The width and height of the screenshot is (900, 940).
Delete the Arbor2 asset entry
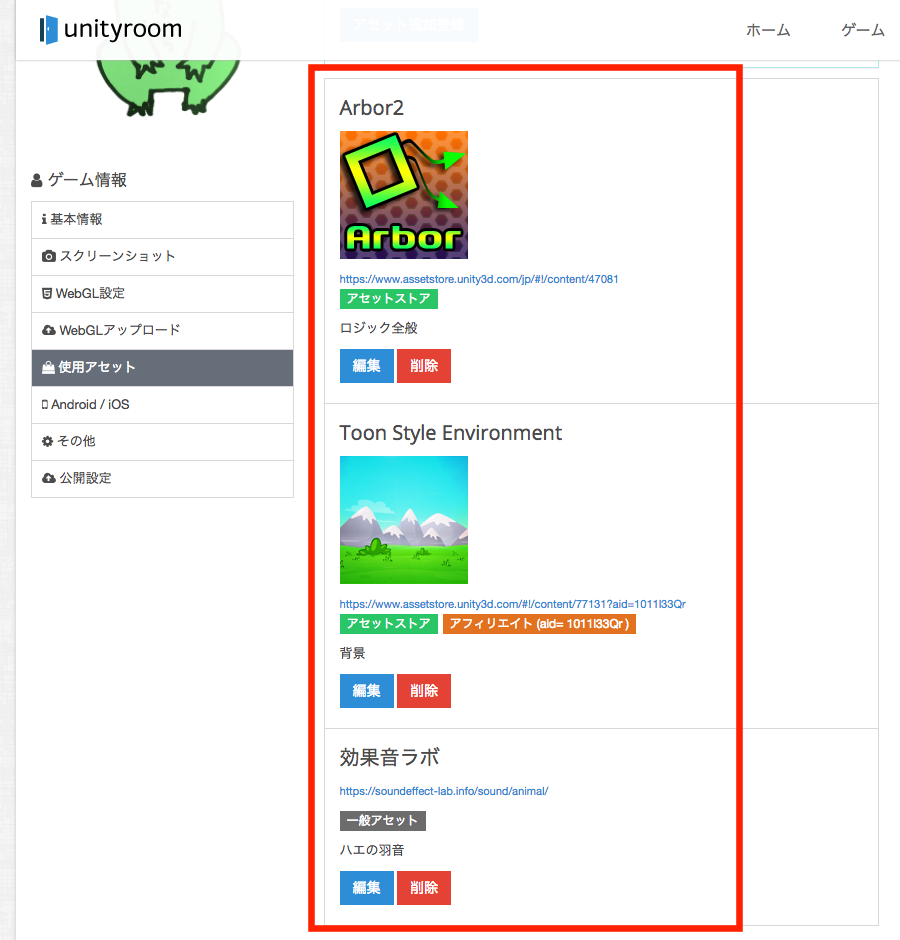tap(424, 366)
